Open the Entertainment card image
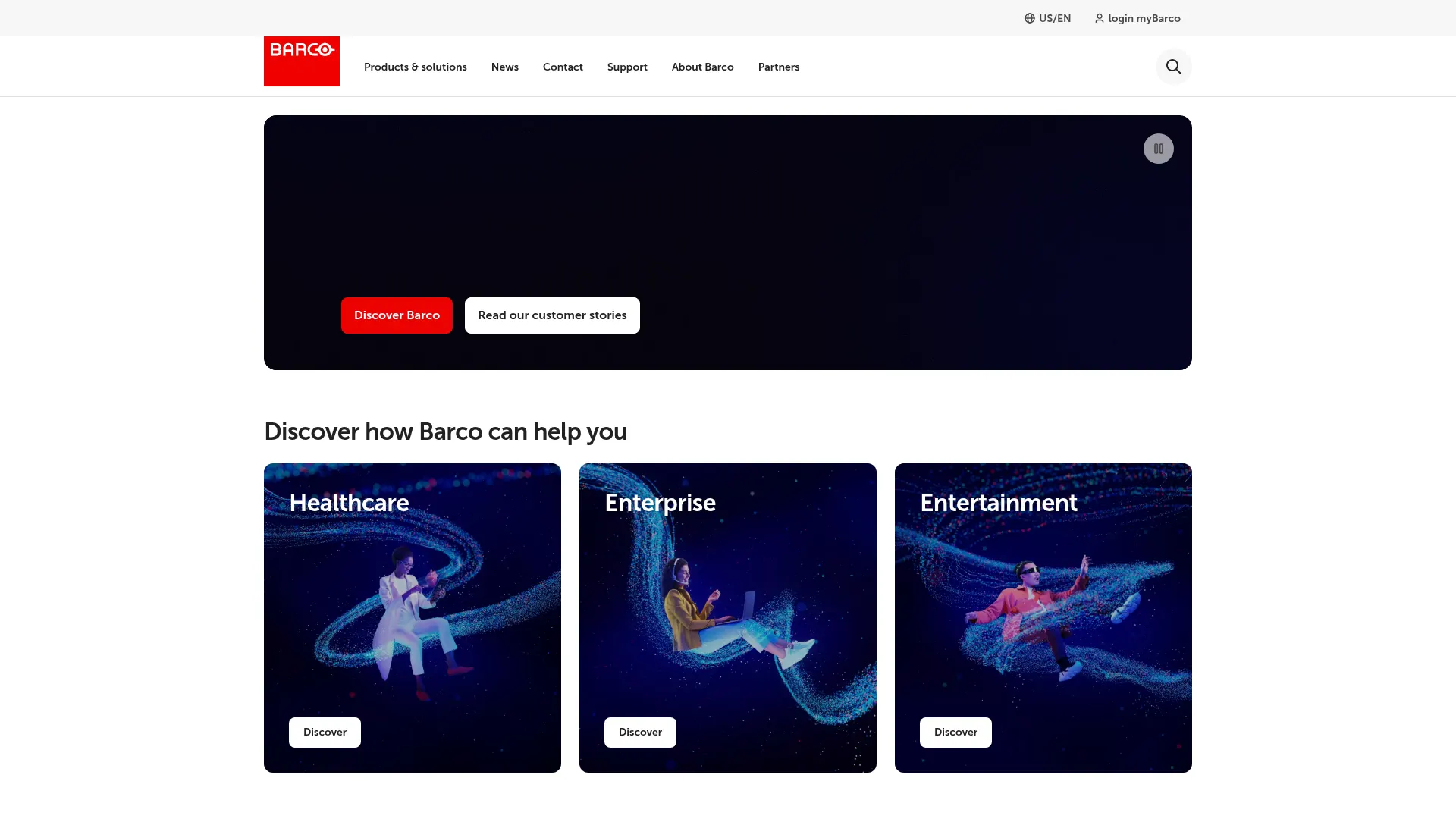 coord(1043,618)
